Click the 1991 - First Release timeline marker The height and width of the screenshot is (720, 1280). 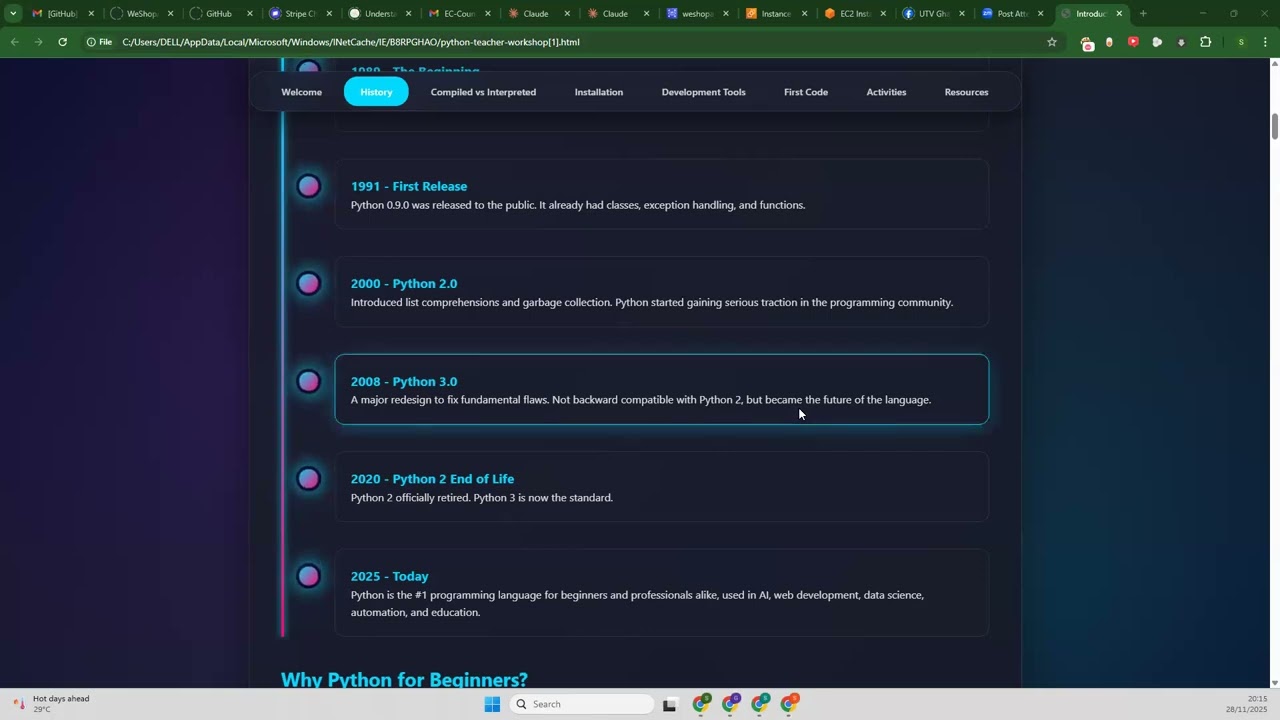(x=309, y=186)
